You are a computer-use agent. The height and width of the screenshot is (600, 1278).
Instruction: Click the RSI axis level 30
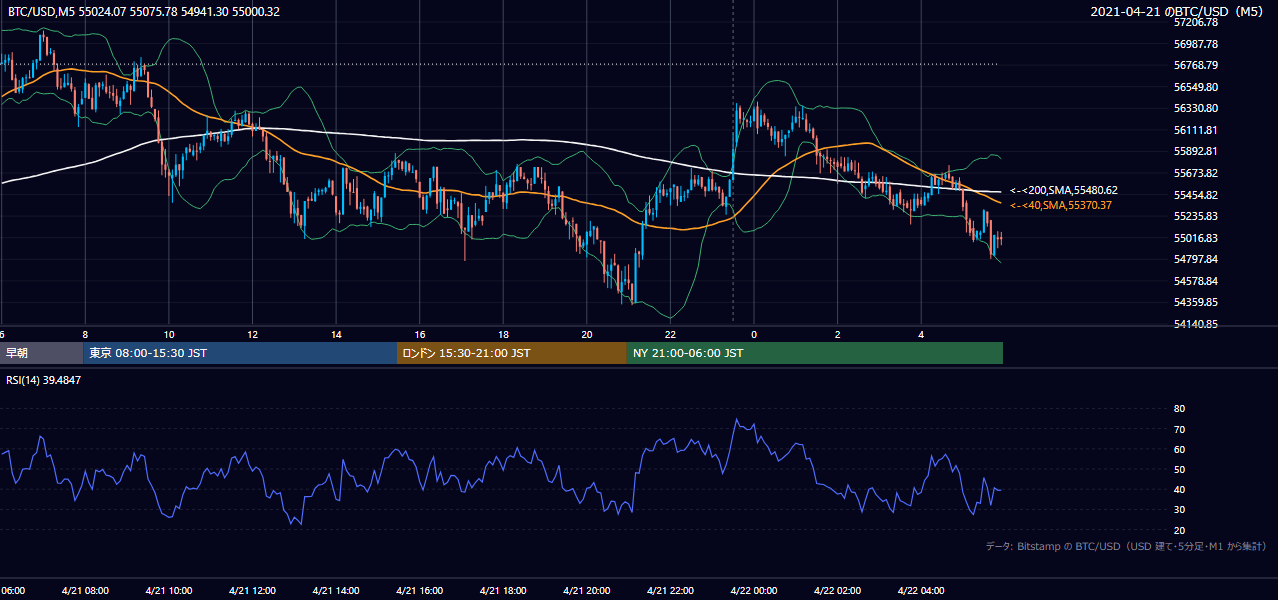pos(1179,510)
